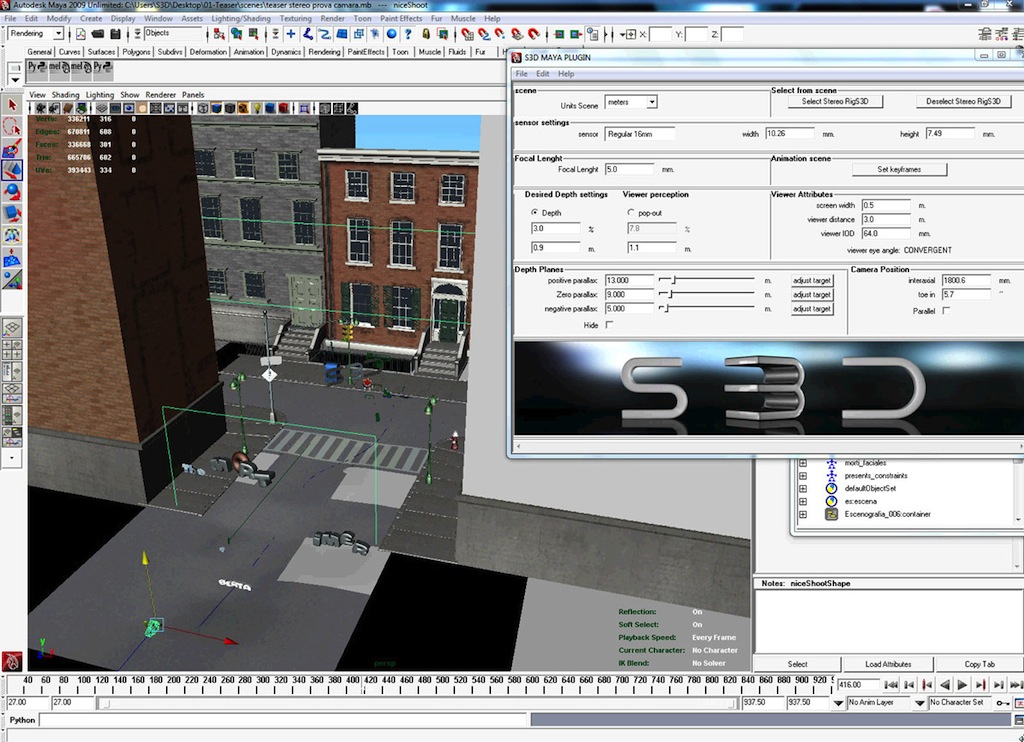Viewport: 1024px width, 742px height.
Task: Click the Select Stereo RigS3D button
Action: [x=835, y=101]
